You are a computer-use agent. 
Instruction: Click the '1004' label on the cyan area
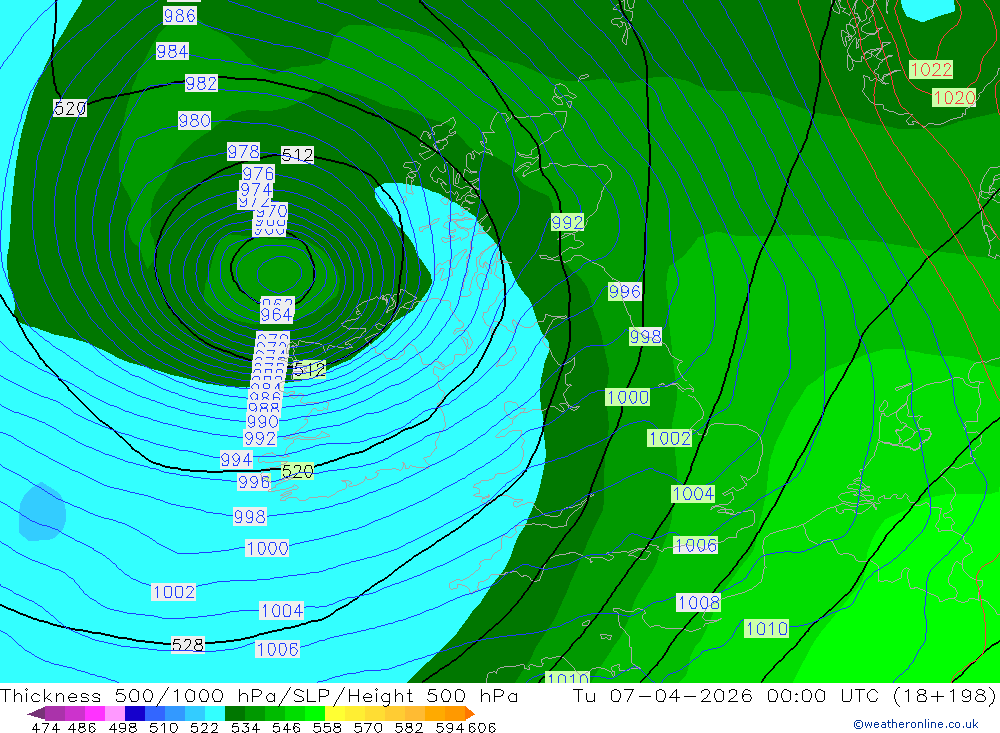[x=282, y=611]
